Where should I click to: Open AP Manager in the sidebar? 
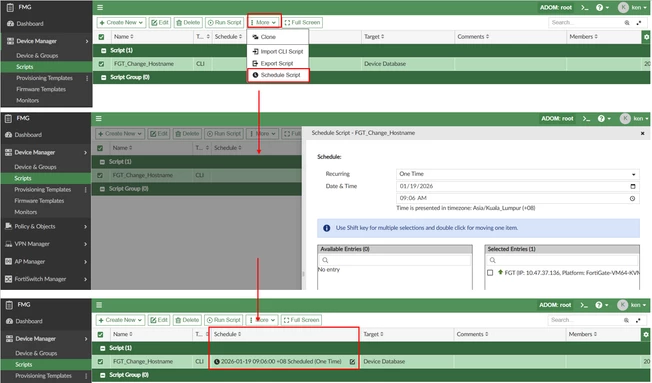[x=46, y=262]
